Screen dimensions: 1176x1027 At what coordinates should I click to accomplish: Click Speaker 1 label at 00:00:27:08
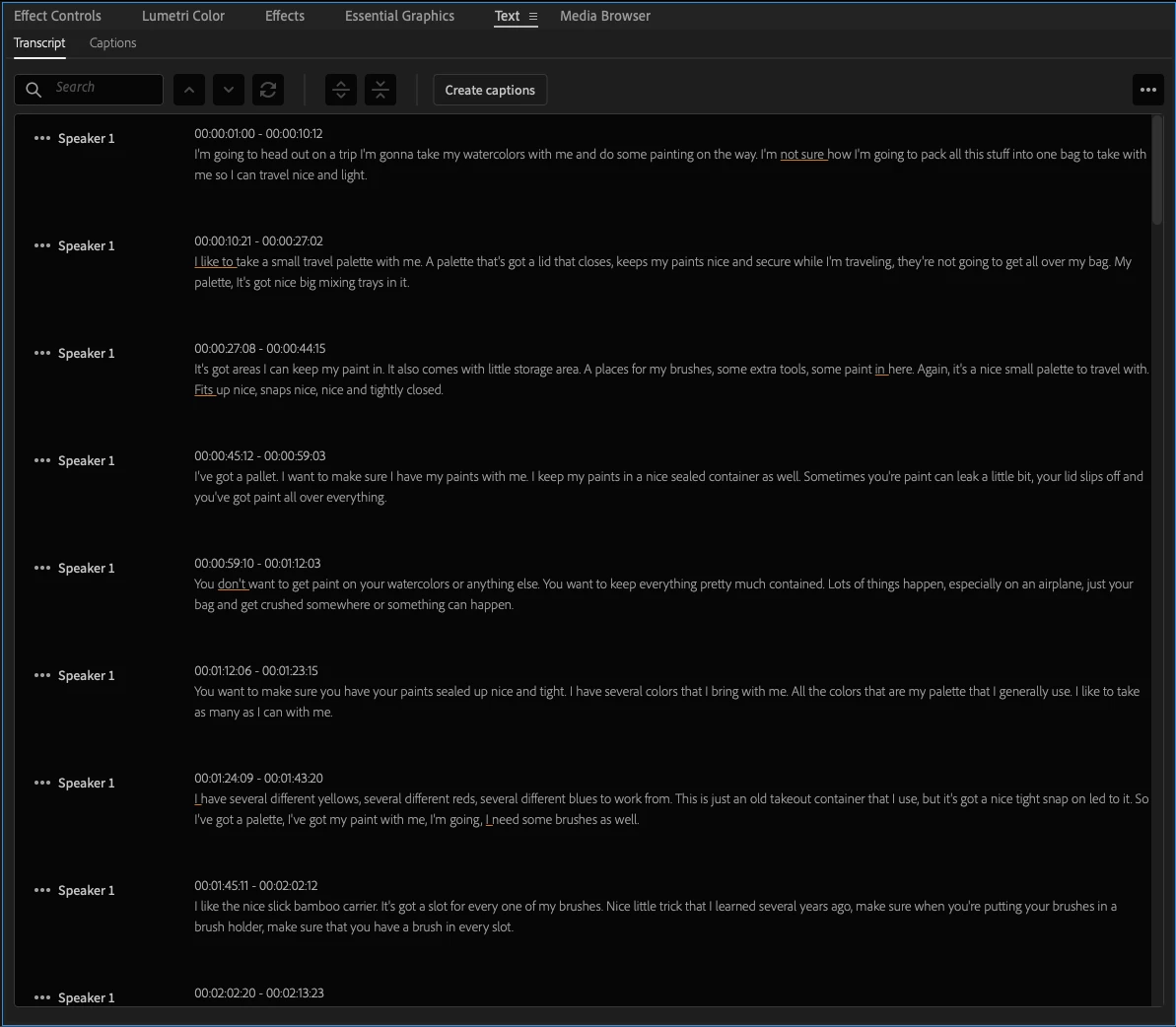click(x=86, y=352)
